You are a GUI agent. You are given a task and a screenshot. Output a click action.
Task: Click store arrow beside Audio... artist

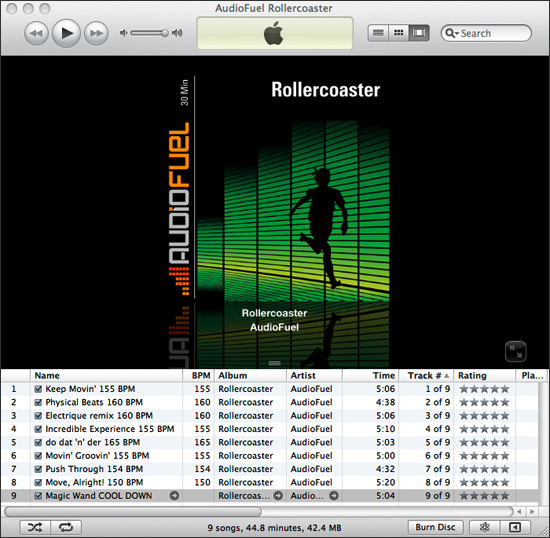(x=334, y=496)
